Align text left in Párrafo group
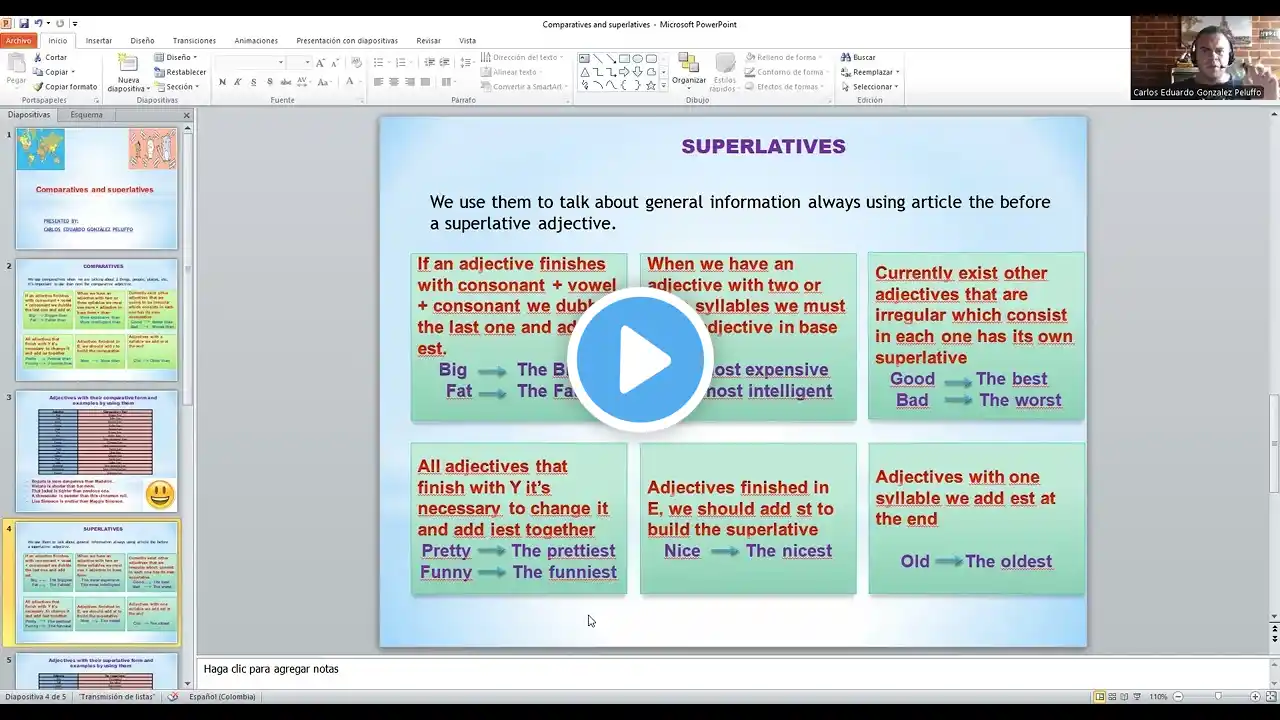The image size is (1280, 720). point(378,82)
